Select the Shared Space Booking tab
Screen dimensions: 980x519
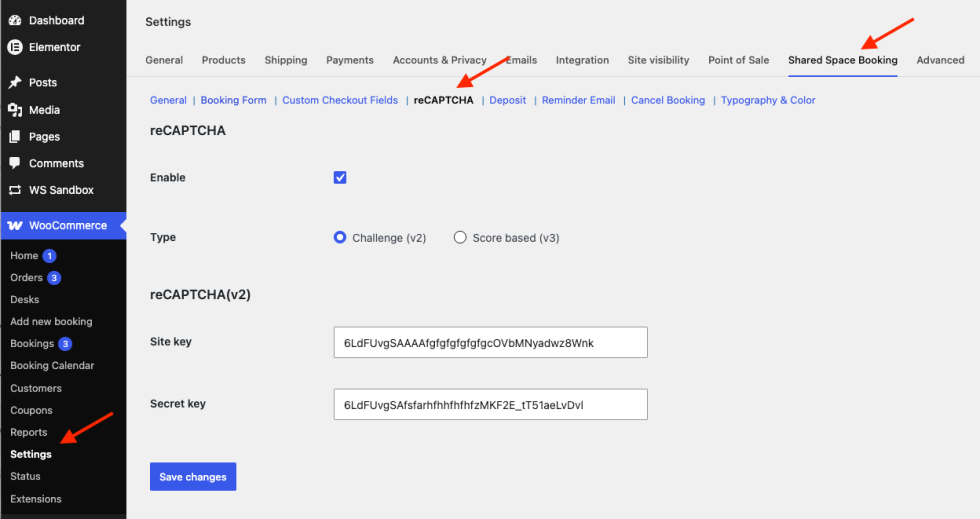coord(842,60)
